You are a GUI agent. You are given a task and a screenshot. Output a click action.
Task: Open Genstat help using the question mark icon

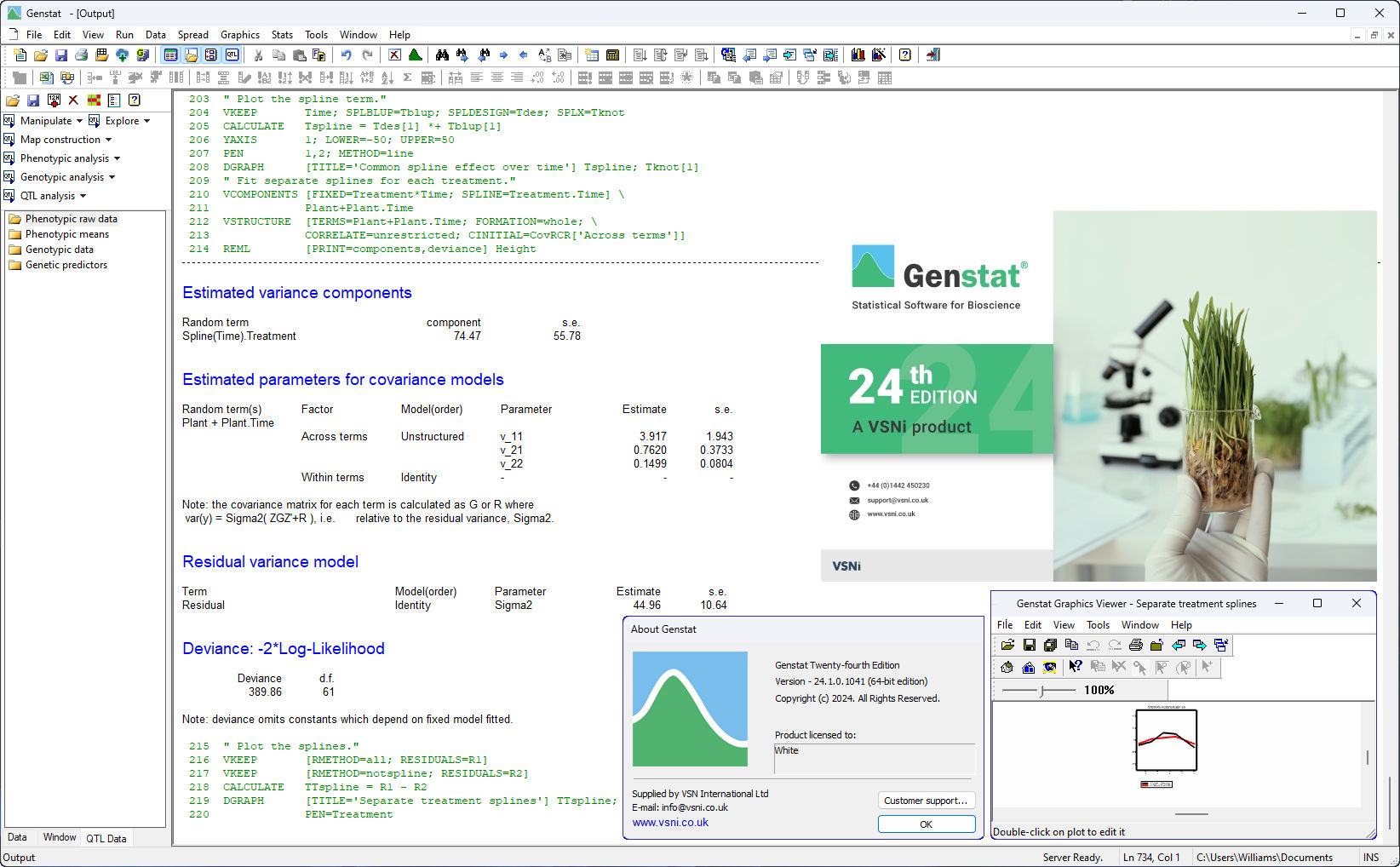904,55
